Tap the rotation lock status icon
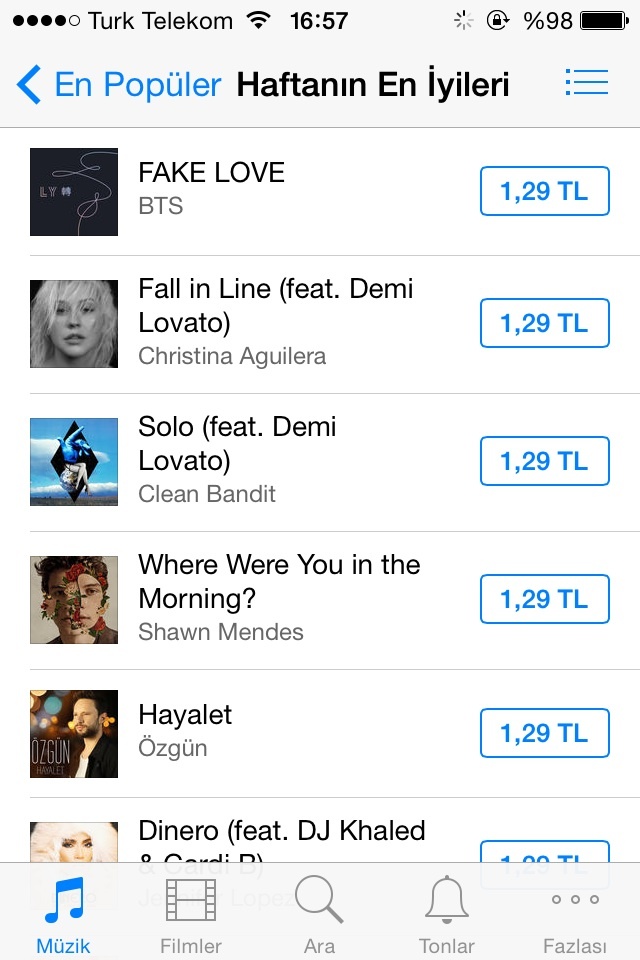This screenshot has height=960, width=640. point(497,20)
